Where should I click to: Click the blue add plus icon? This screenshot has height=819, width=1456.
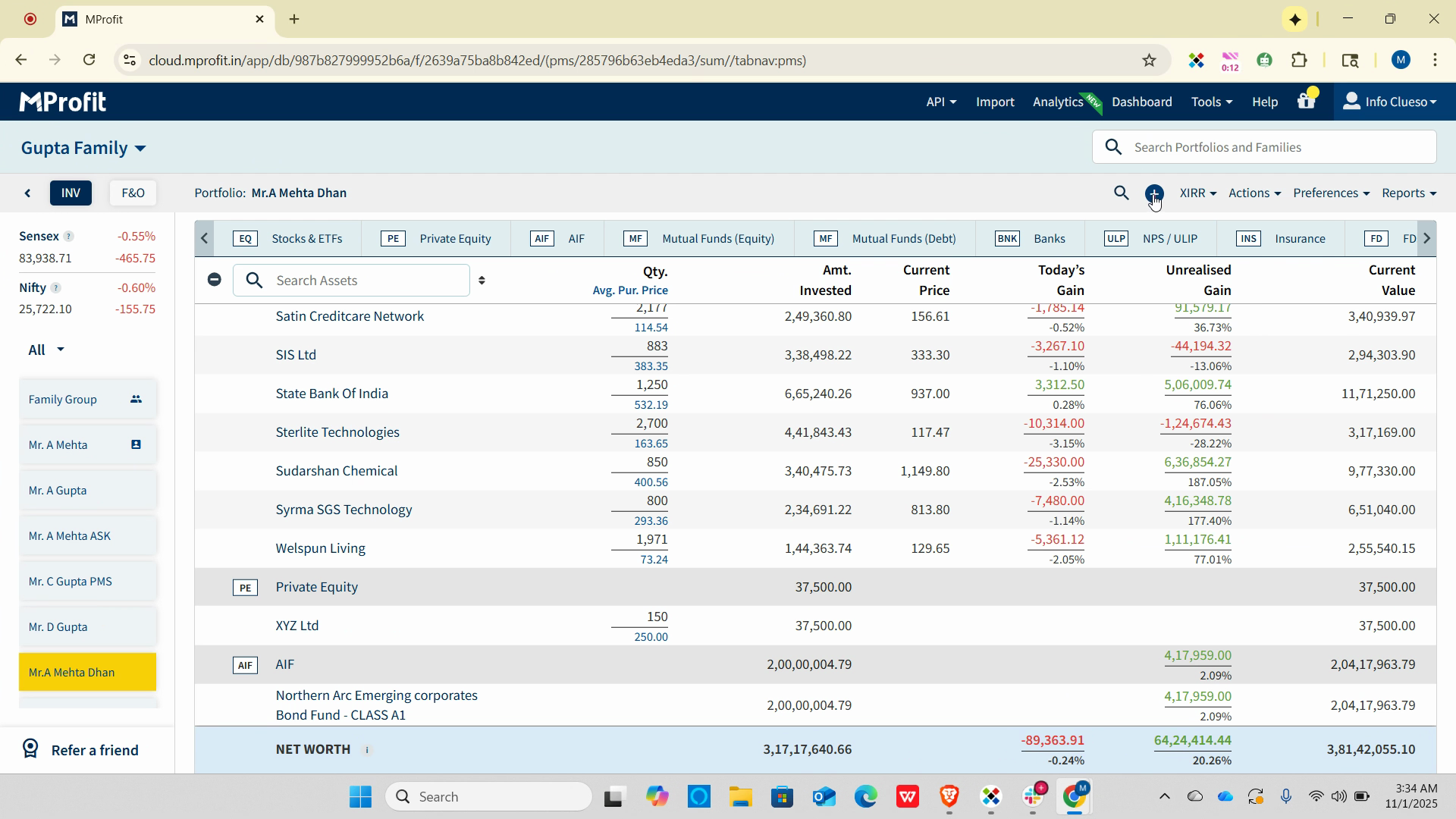[x=1153, y=193]
